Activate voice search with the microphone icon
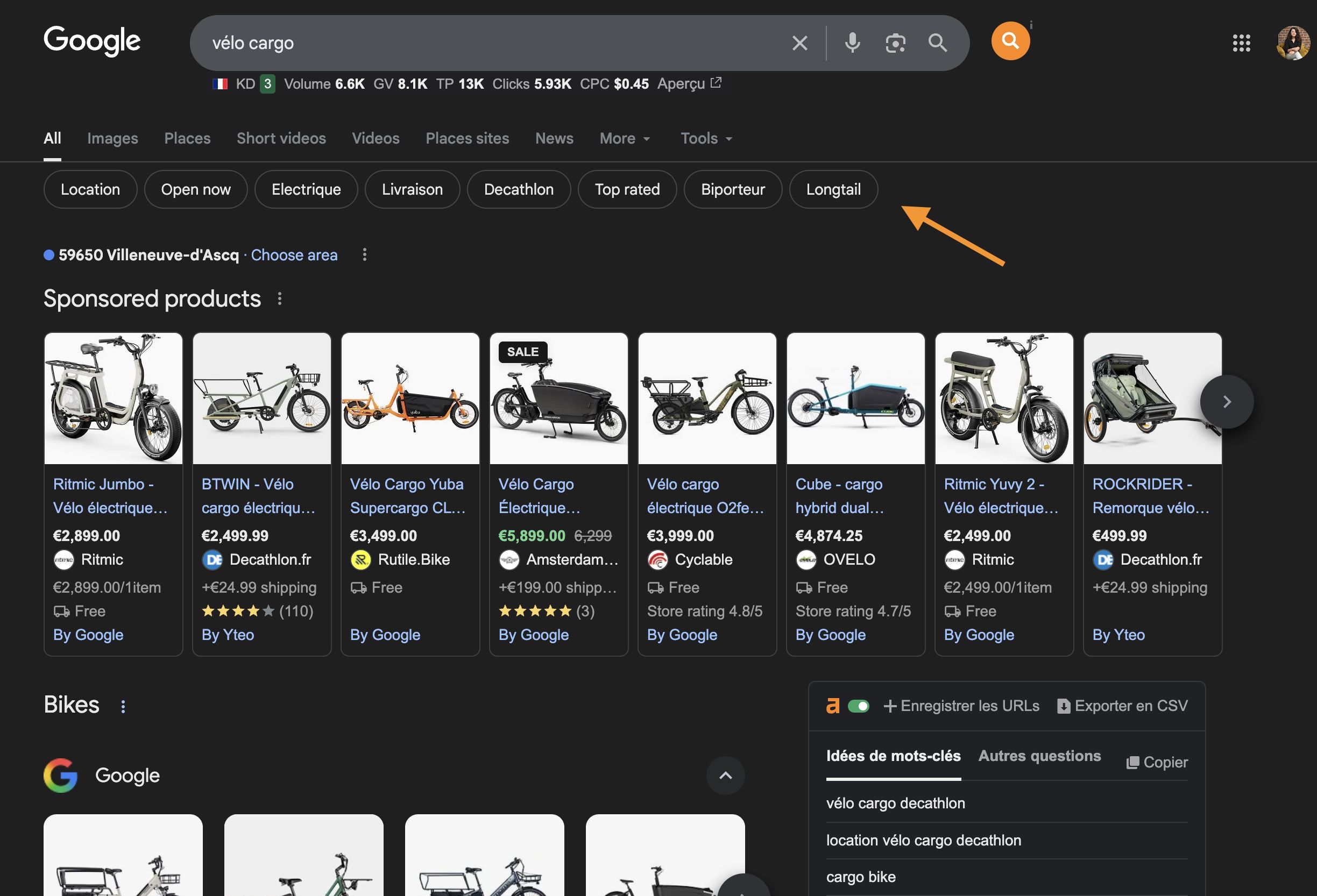The width and height of the screenshot is (1317, 896). [x=853, y=42]
